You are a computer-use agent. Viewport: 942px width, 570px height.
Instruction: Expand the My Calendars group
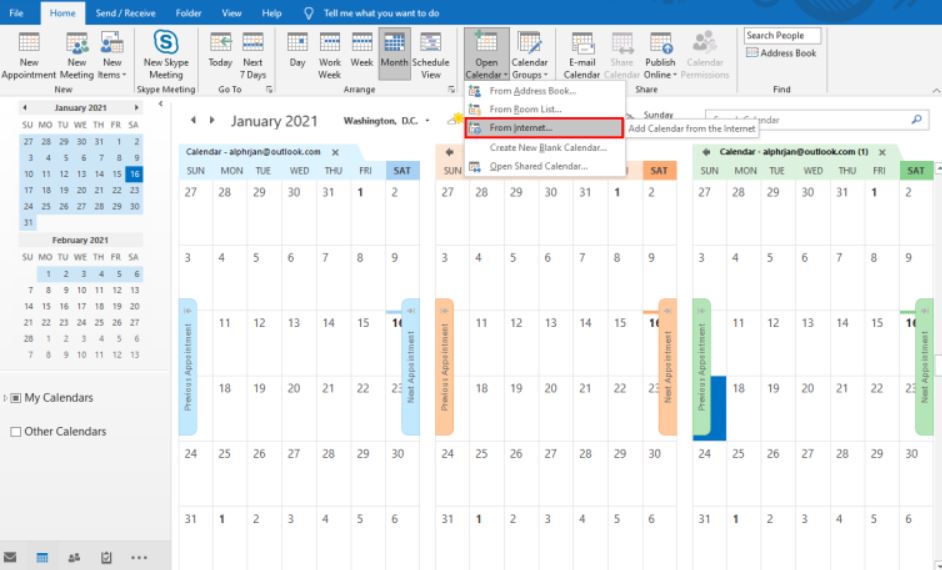[5, 398]
